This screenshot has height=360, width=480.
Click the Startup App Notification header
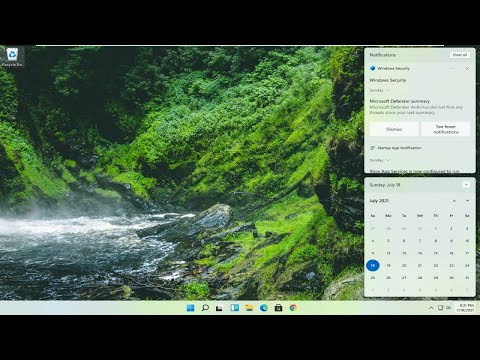(400, 148)
